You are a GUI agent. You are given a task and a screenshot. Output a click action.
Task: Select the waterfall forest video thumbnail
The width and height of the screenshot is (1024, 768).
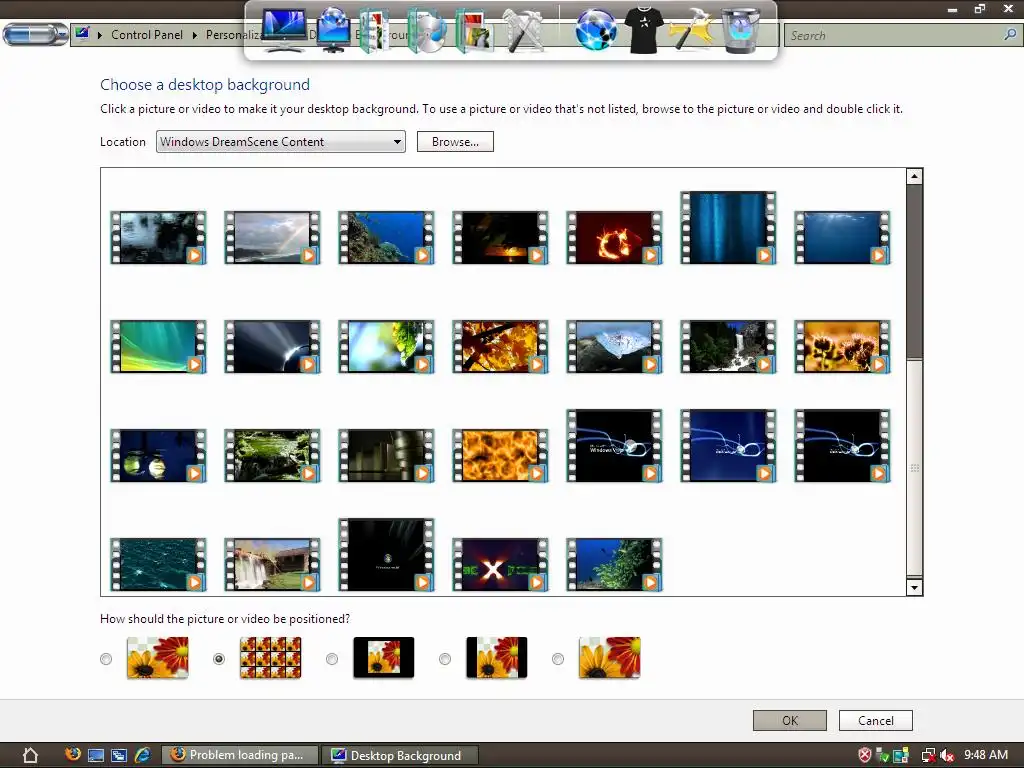[728, 346]
